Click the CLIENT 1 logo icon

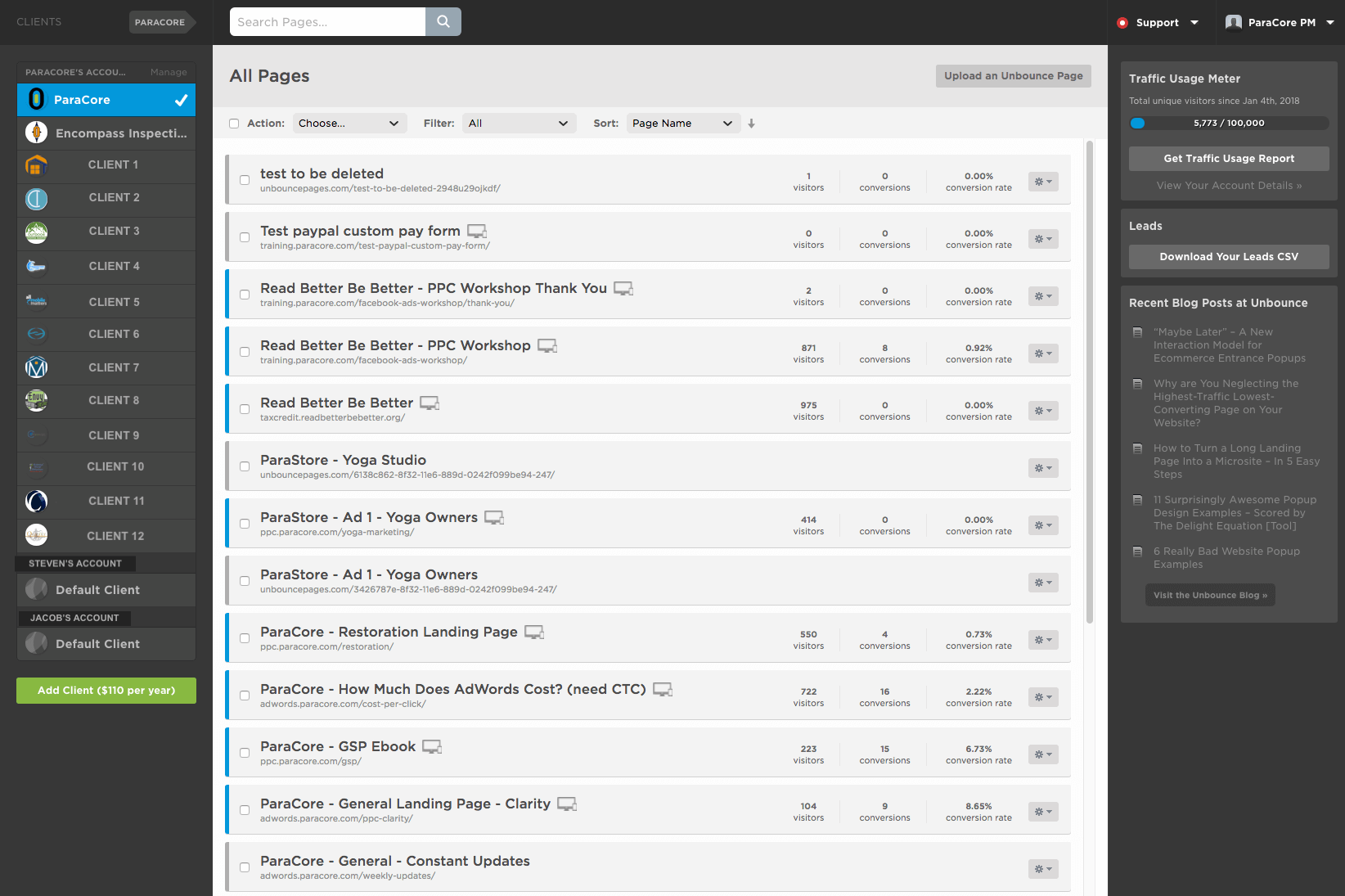pos(36,165)
